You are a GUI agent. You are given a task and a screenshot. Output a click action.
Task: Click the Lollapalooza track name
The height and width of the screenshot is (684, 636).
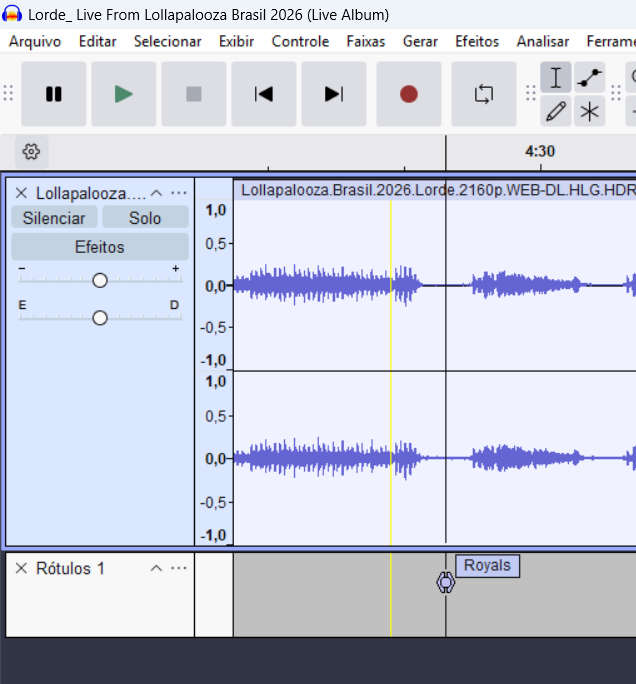pos(90,193)
